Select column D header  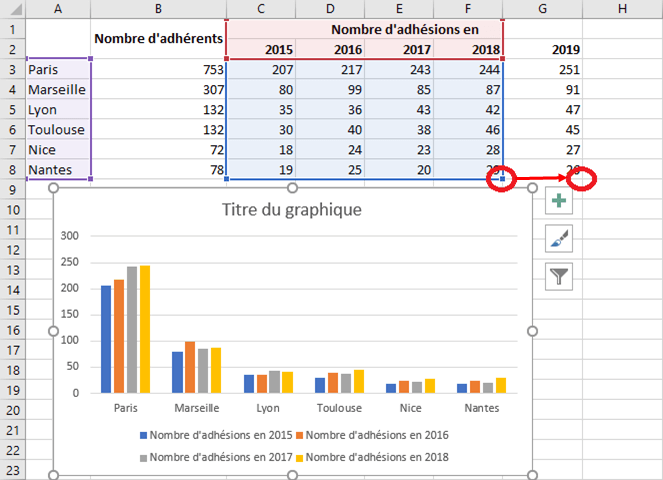[x=330, y=8]
